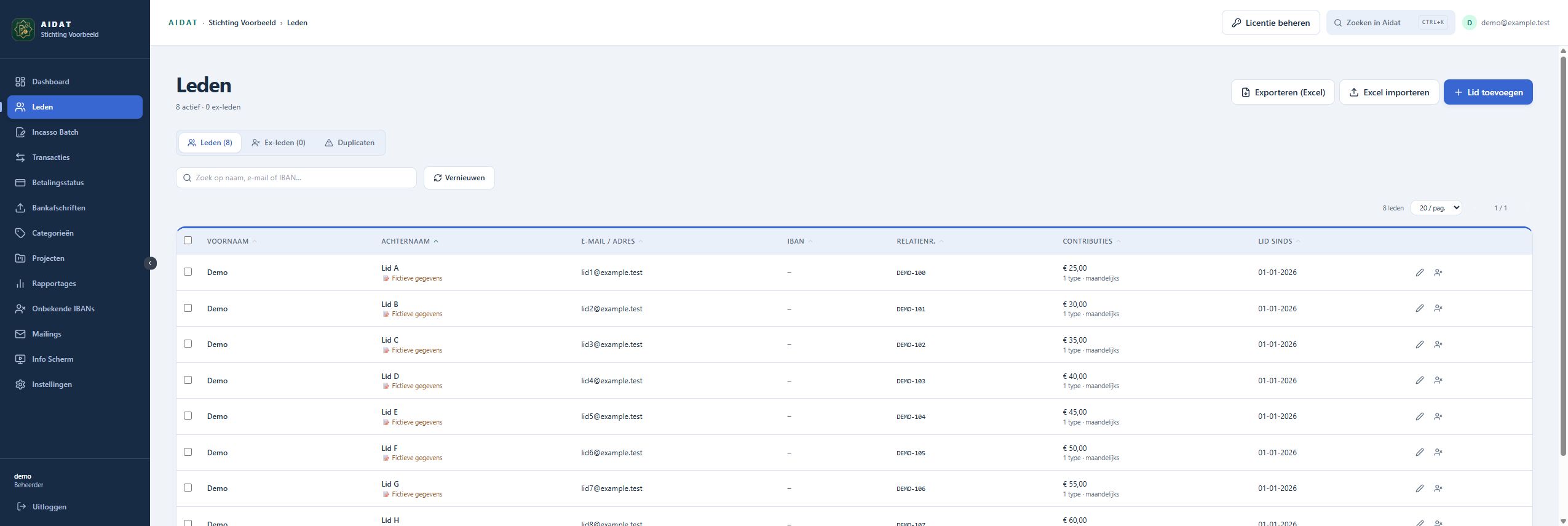Check the box for Lid B row
This screenshot has height=526, width=1568.
[x=188, y=308]
